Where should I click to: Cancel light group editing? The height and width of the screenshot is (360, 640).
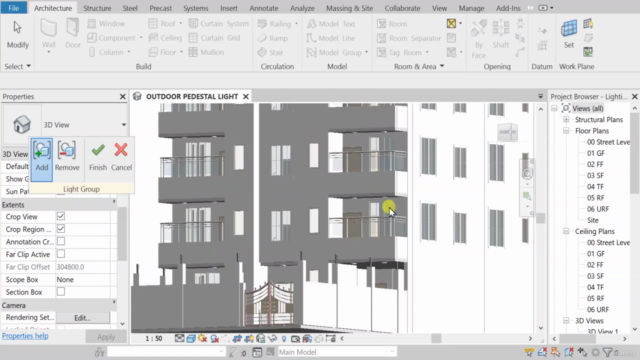pos(121,157)
